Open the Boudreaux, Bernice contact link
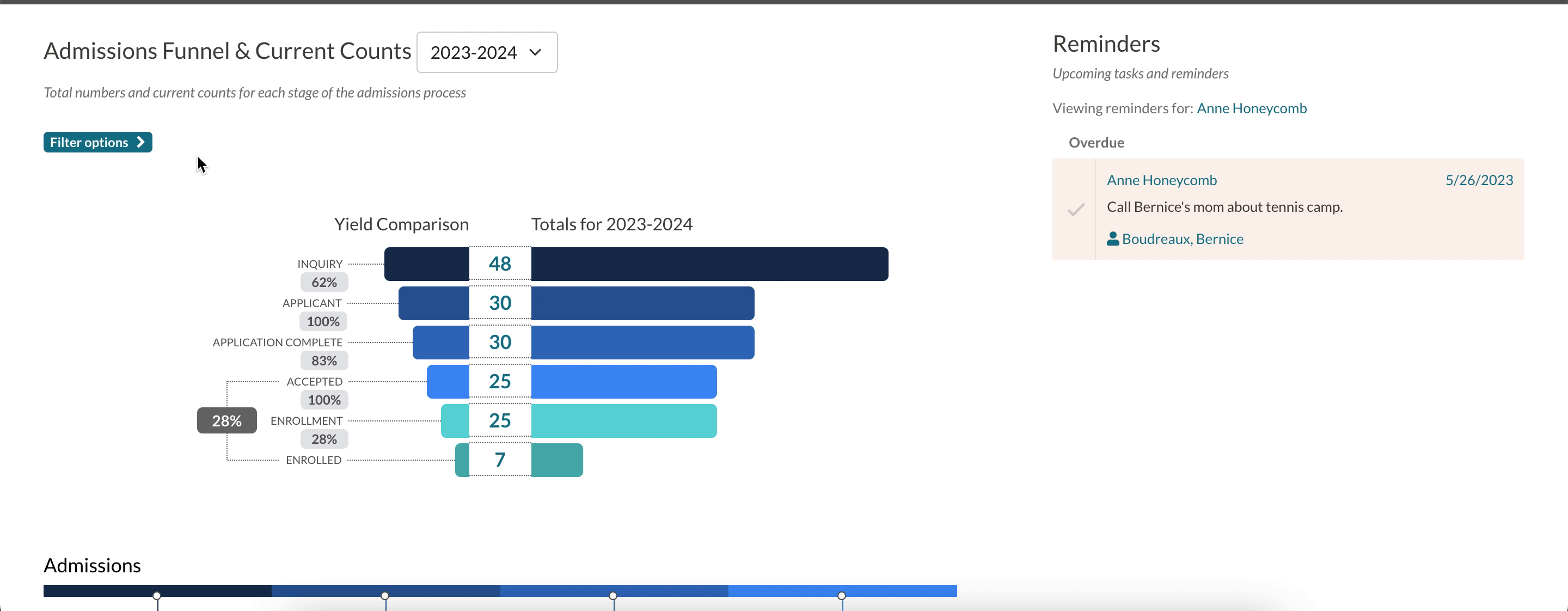The width and height of the screenshot is (1568, 611). click(x=1182, y=239)
